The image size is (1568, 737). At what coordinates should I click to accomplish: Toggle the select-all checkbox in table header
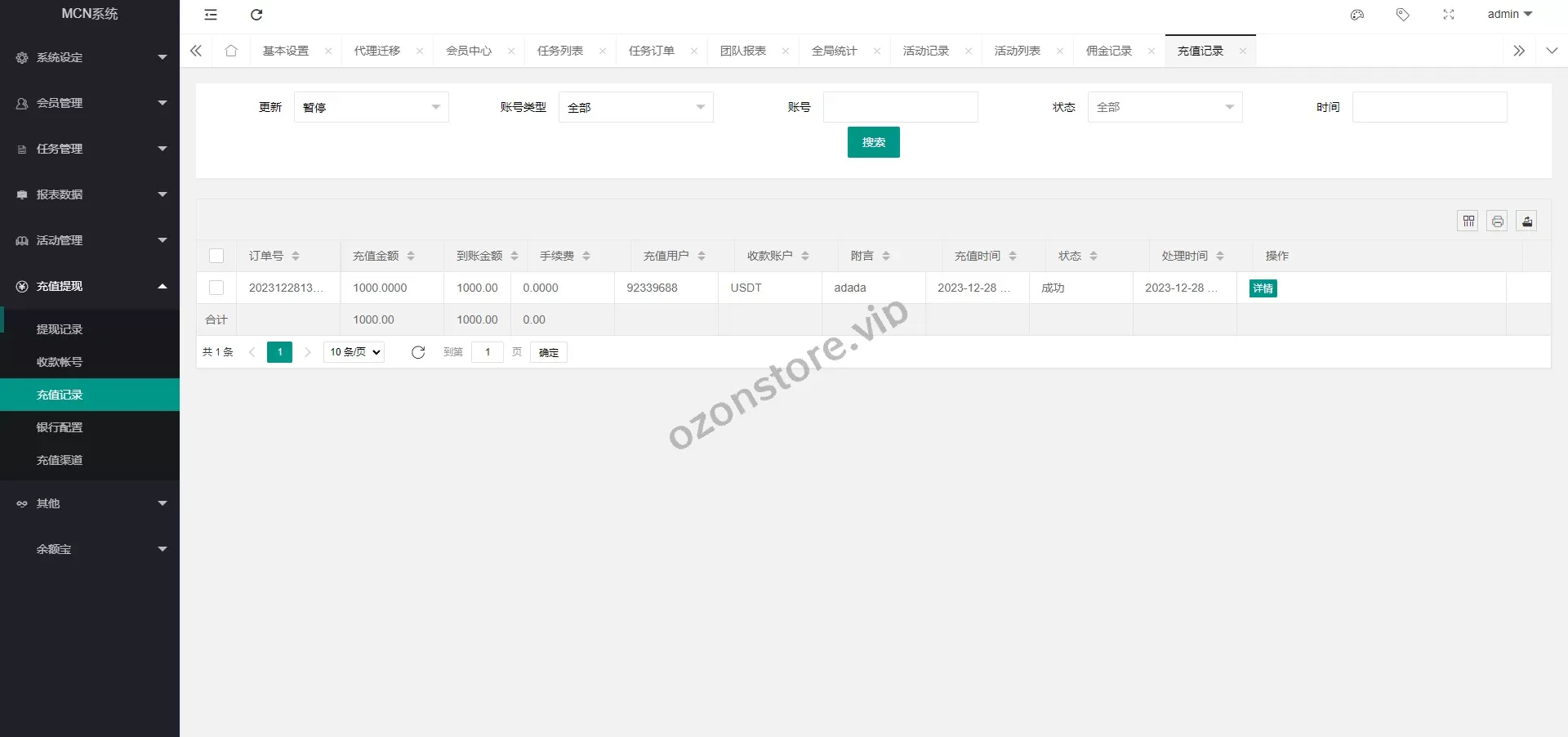[216, 256]
